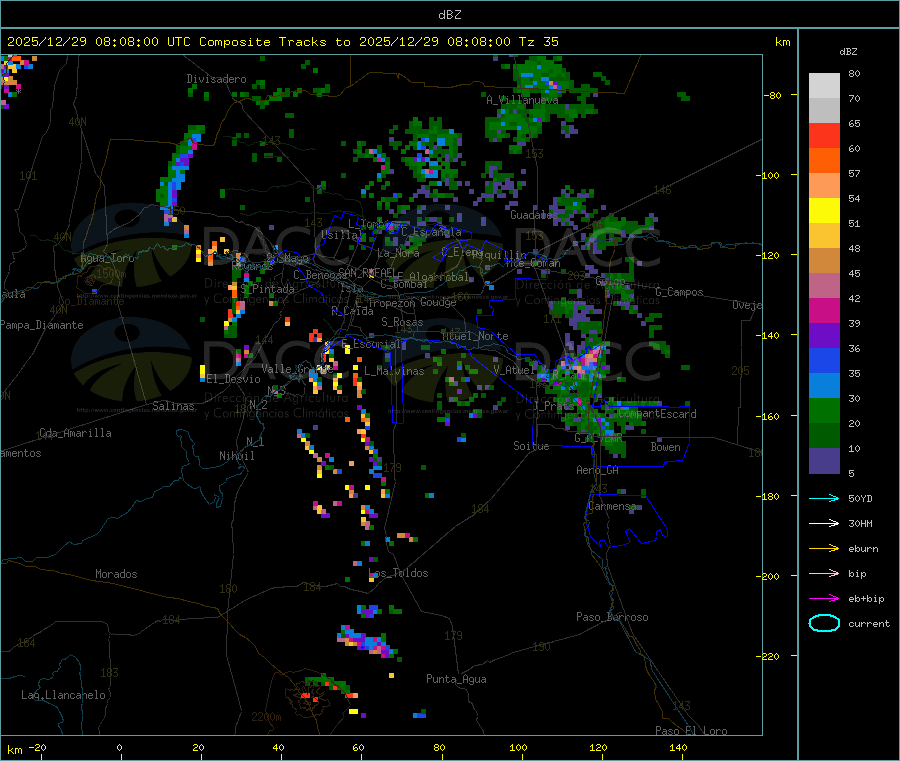Viewport: 900px width, 761px height.
Task: Click the Salinas place label
Action: 173,406
